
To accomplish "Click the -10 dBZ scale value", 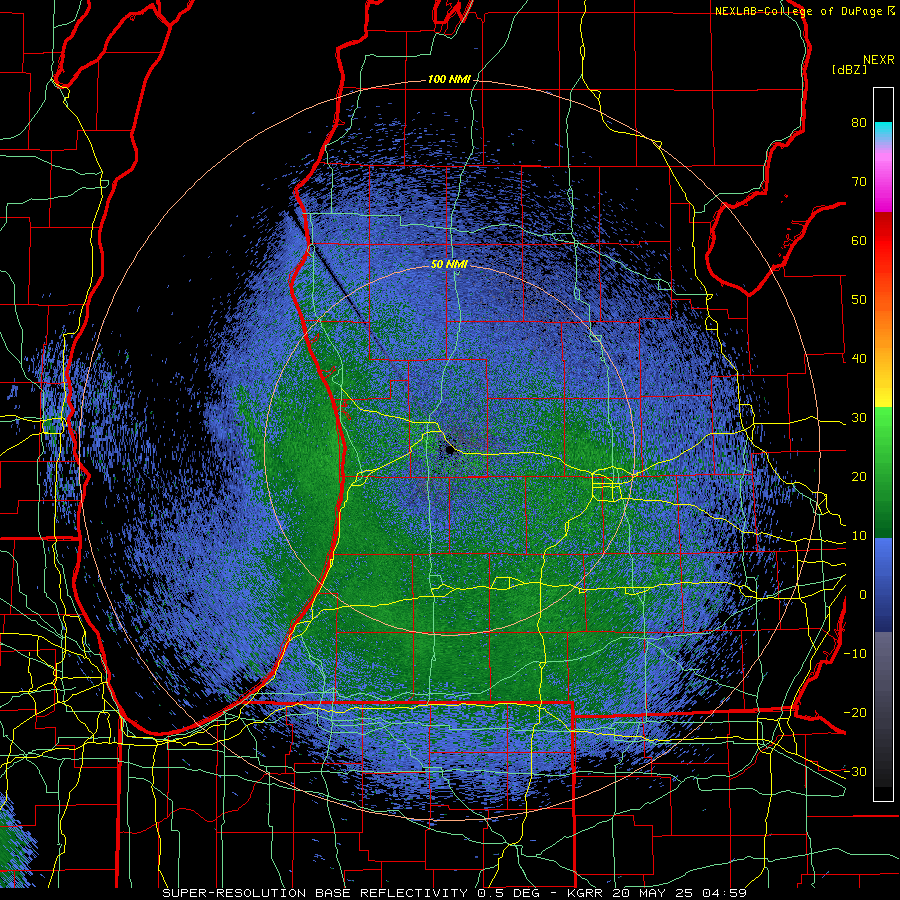I will click(x=855, y=654).
